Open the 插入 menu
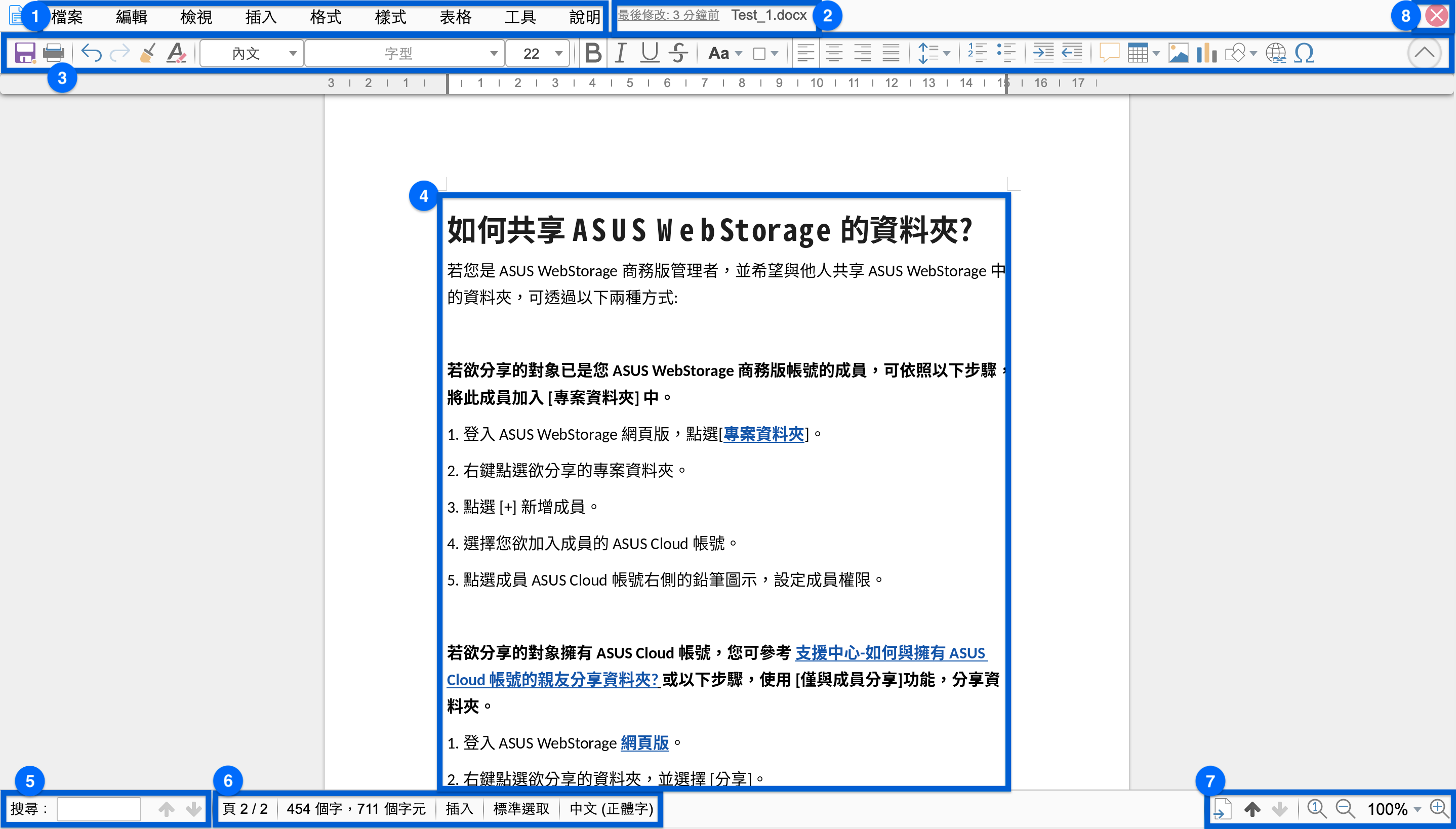Image resolution: width=1456 pixels, height=829 pixels. [x=261, y=17]
